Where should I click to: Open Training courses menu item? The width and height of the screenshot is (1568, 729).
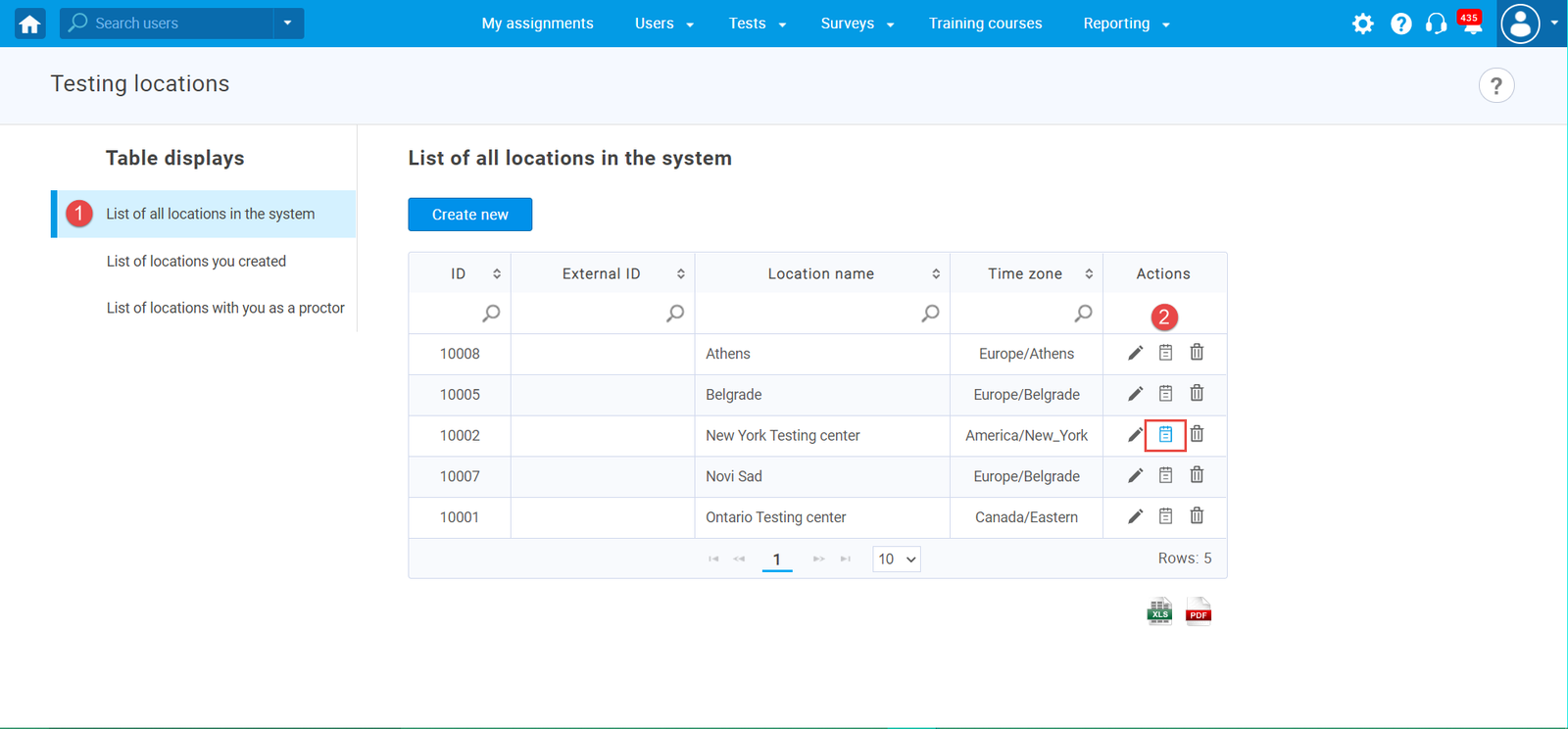(x=985, y=24)
